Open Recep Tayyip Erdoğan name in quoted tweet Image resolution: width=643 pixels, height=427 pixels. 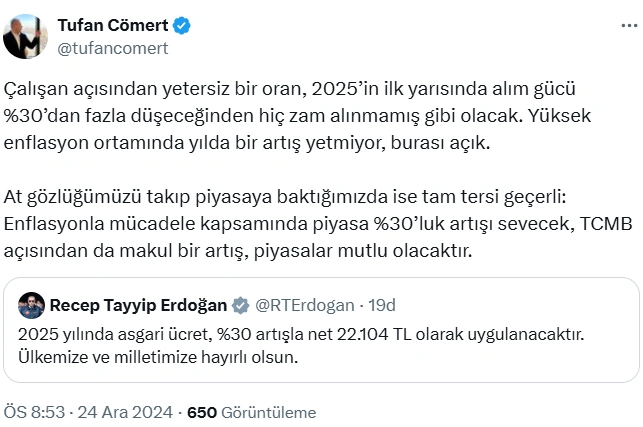click(x=138, y=304)
